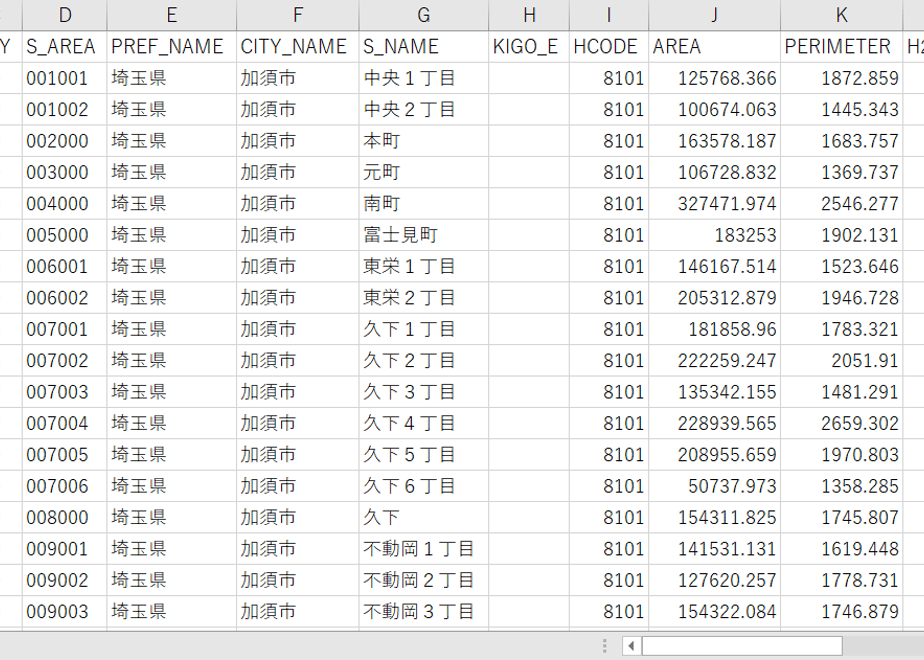Select cell containing 東栄２丁目

click(423, 298)
